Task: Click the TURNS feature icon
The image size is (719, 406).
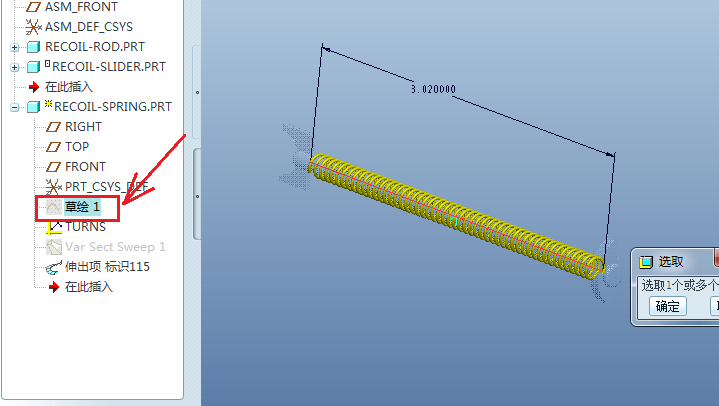Action: point(54,227)
